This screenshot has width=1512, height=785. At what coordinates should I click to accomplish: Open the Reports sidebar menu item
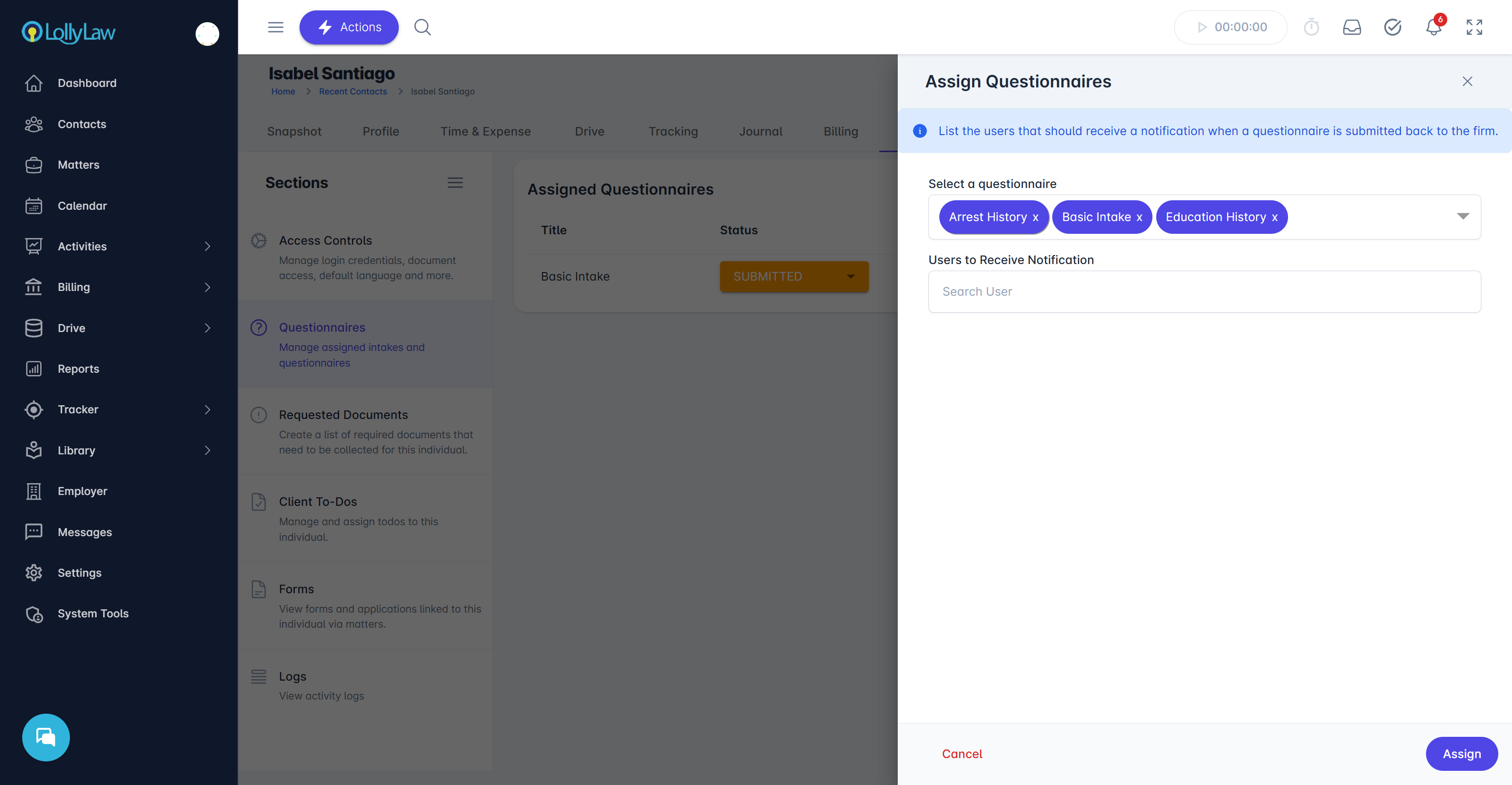point(78,368)
